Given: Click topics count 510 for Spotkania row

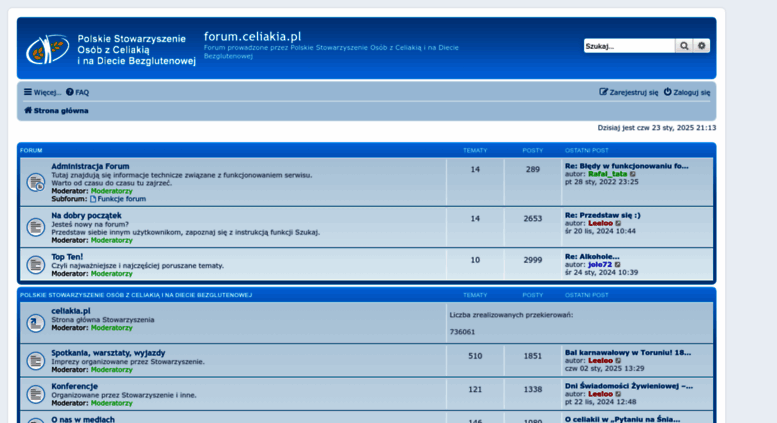Looking at the screenshot, I should tap(475, 356).
